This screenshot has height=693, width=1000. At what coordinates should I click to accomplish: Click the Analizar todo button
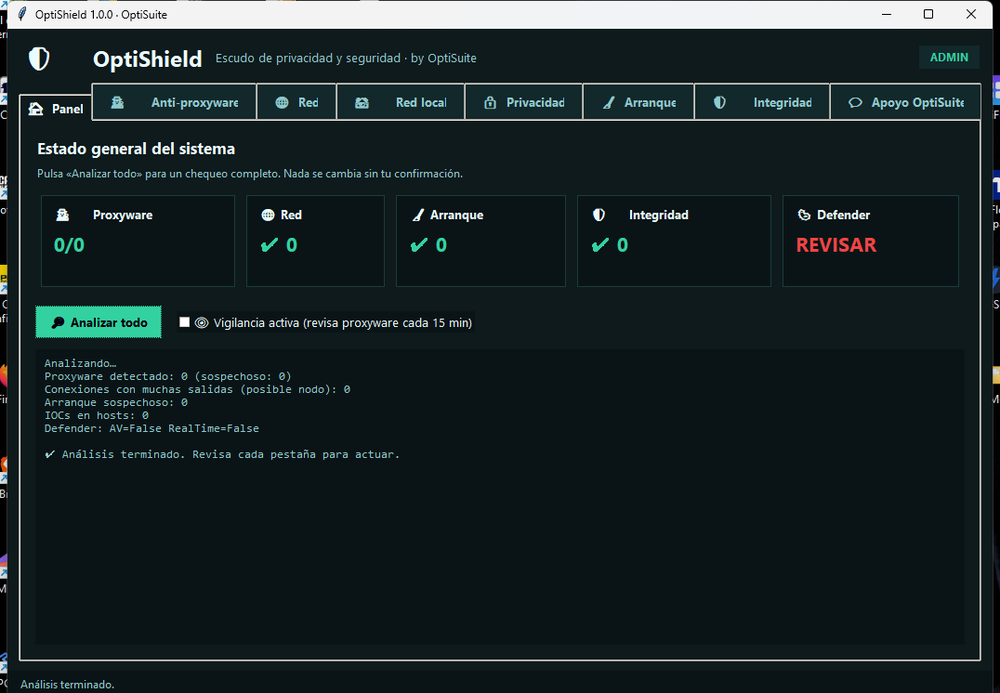[x=98, y=322]
